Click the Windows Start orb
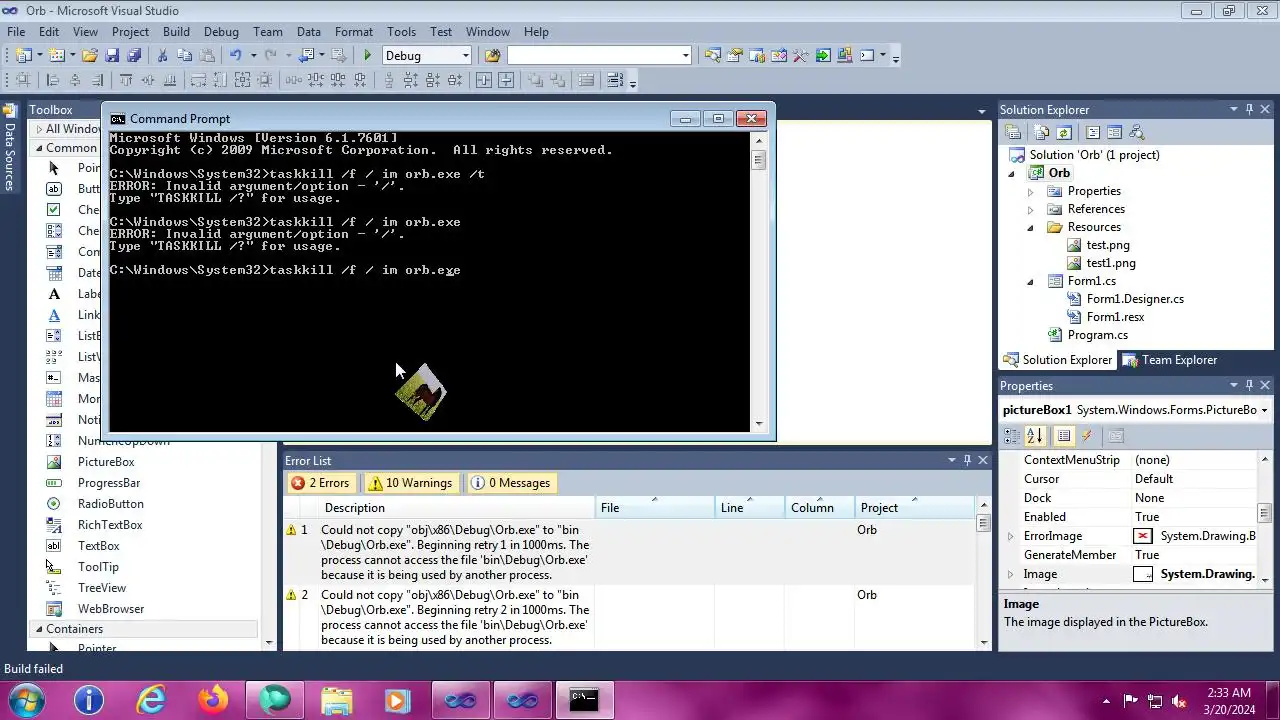Screen dimensions: 1280x720 (x=27, y=699)
